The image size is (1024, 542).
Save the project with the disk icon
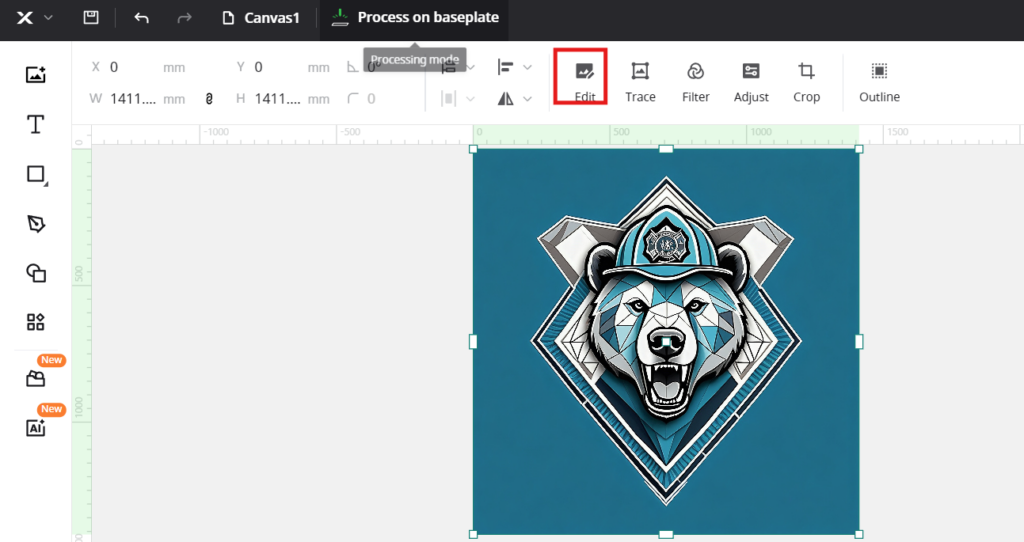(91, 17)
